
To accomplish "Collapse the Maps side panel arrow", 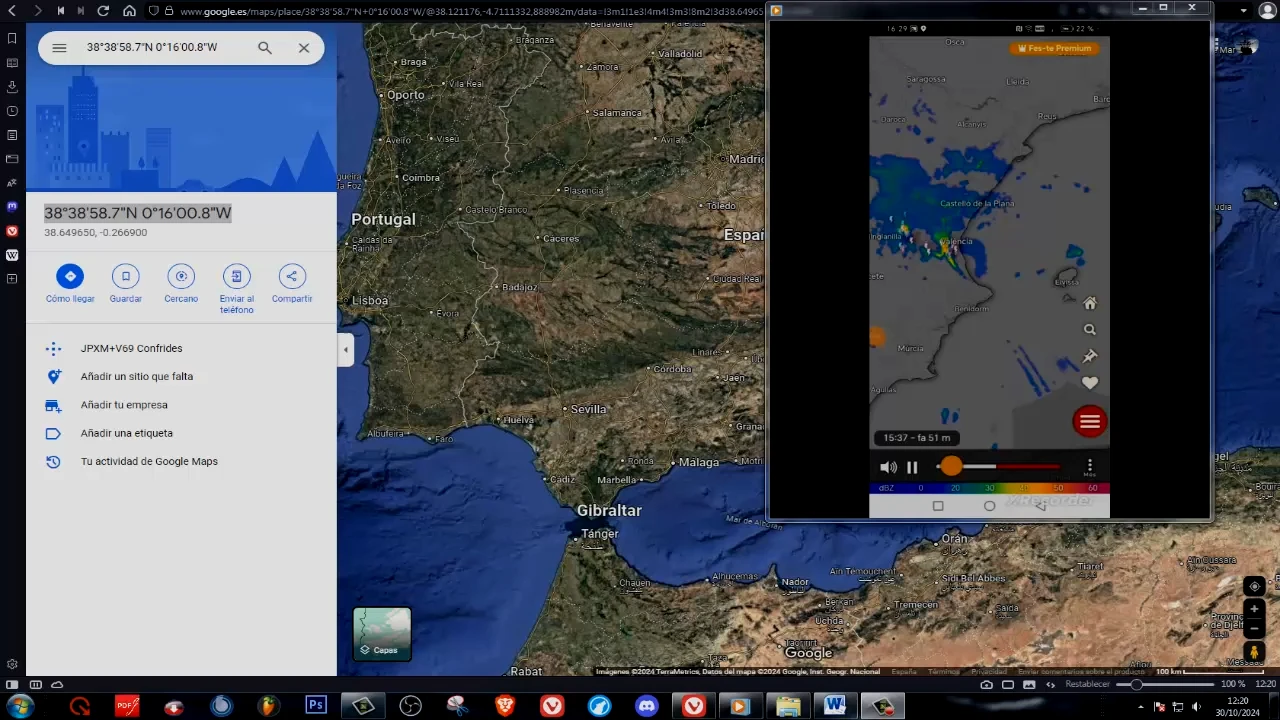I will (x=346, y=350).
